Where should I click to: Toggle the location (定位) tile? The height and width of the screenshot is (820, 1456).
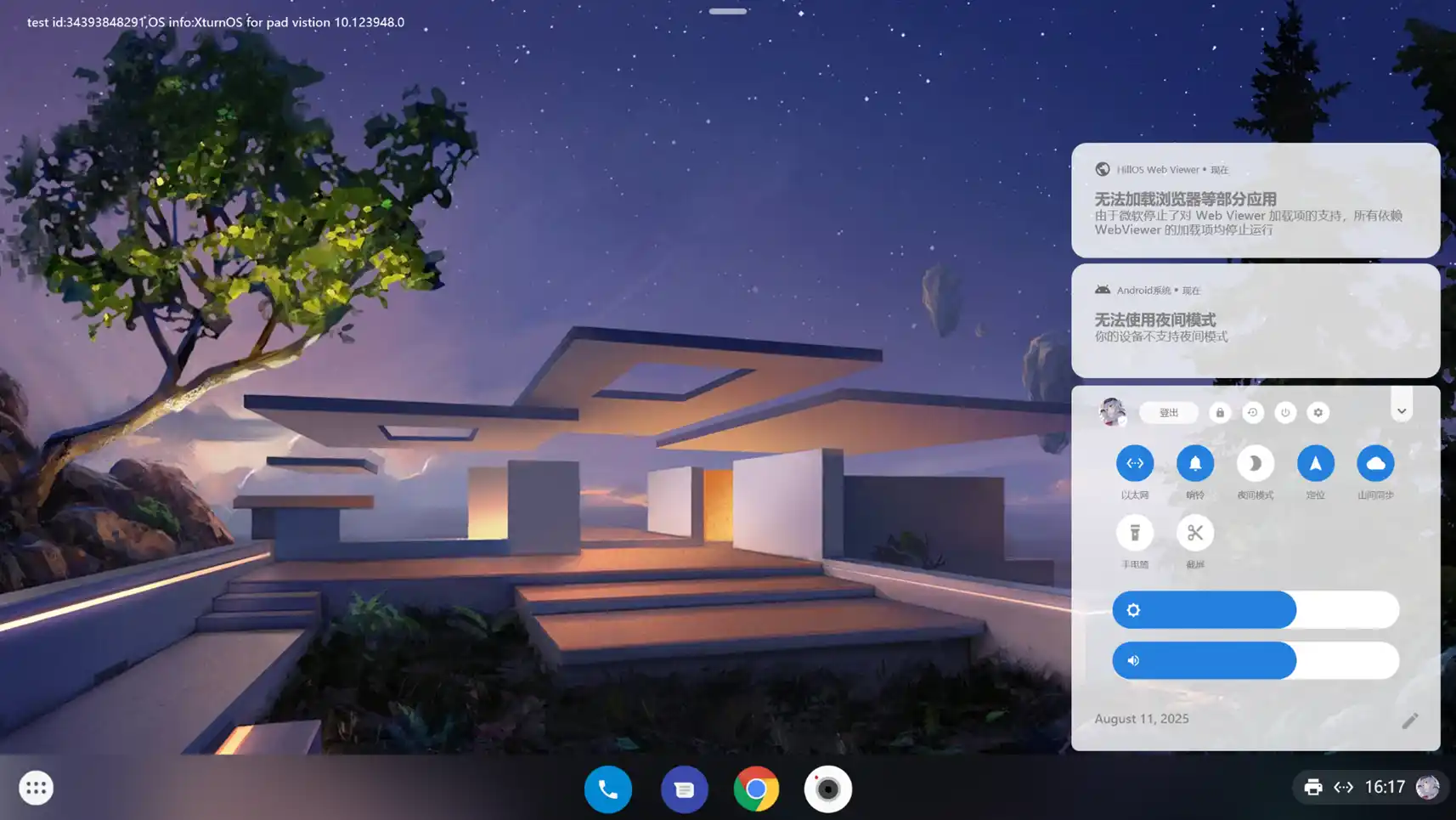(x=1315, y=463)
